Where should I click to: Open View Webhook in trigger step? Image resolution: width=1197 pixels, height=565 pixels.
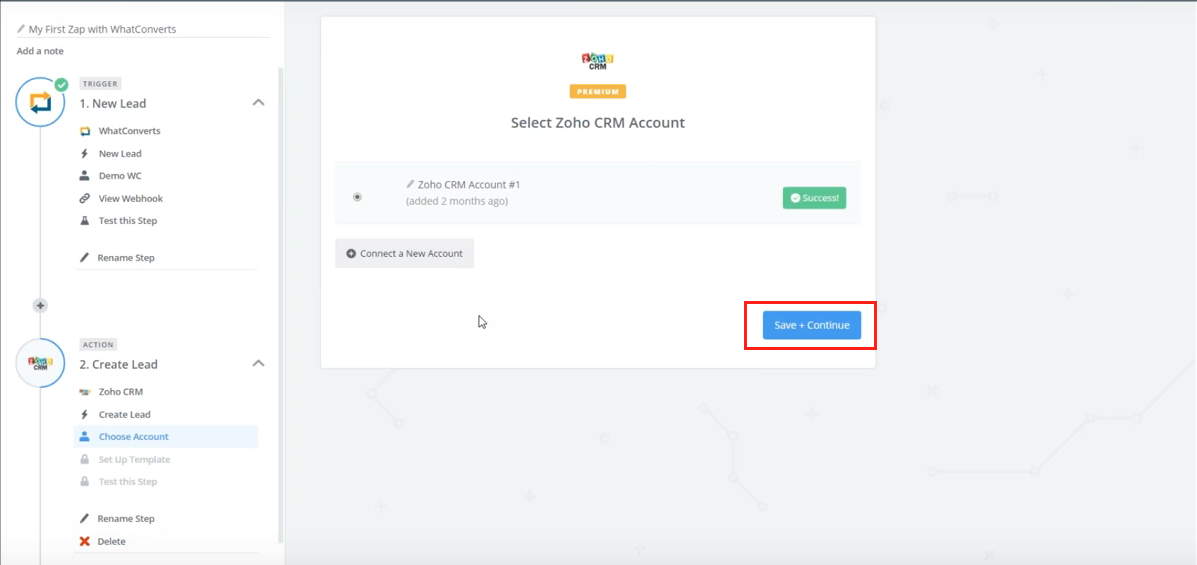[131, 199]
